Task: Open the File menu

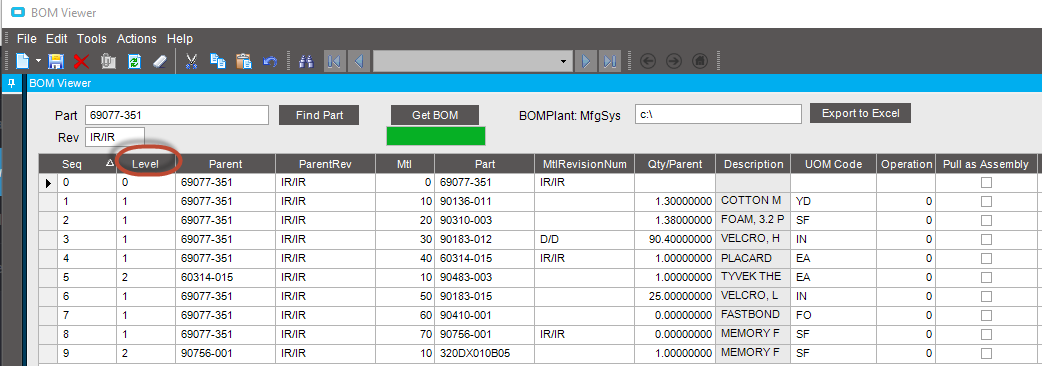Action: click(27, 39)
